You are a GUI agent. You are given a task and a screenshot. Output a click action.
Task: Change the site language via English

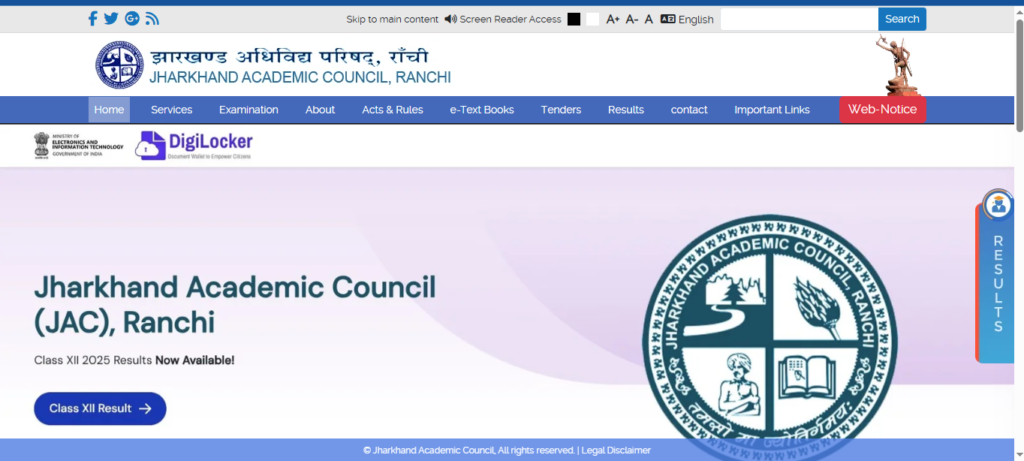point(688,19)
